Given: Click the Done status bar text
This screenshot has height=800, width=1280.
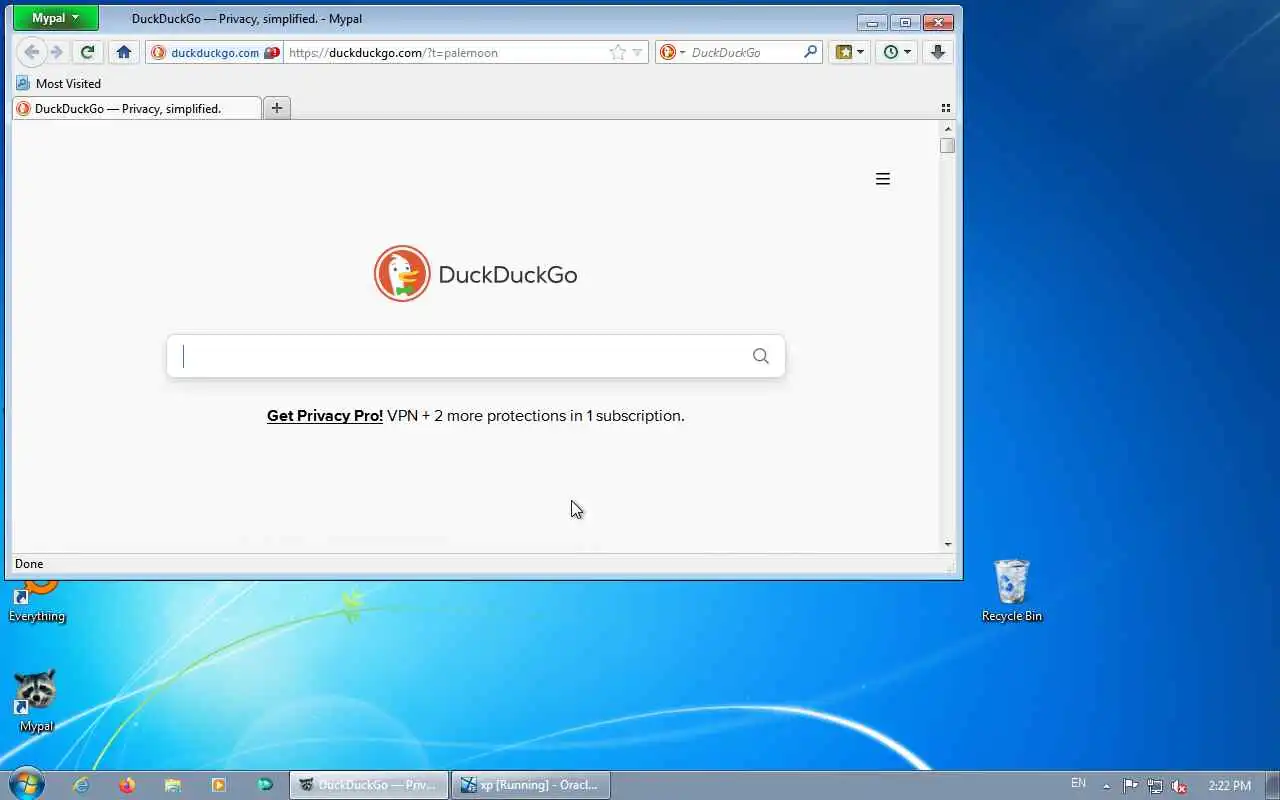Looking at the screenshot, I should pos(29,564).
